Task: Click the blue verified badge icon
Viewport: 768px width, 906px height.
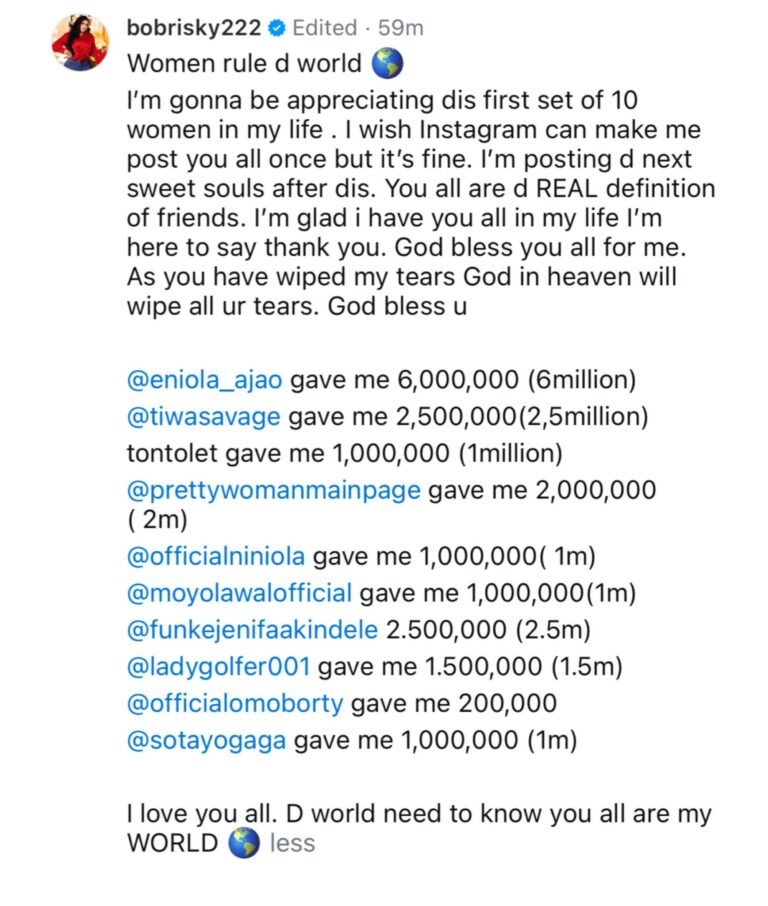Action: click(277, 27)
